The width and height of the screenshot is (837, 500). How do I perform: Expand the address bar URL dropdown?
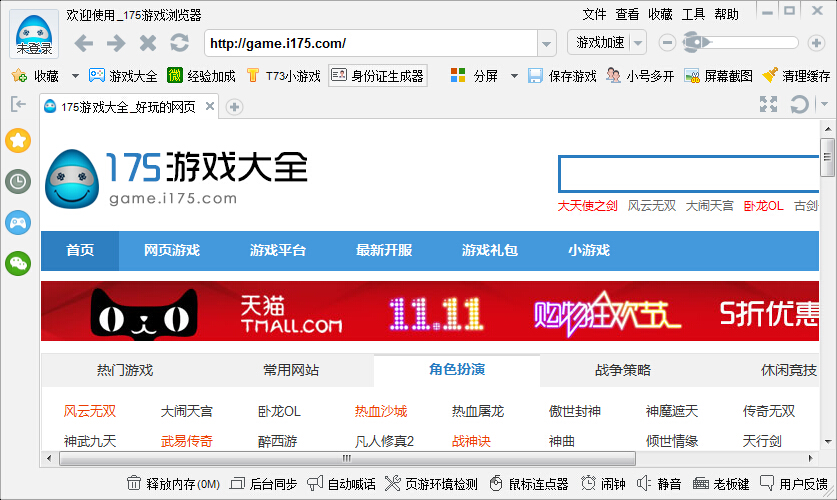(546, 43)
